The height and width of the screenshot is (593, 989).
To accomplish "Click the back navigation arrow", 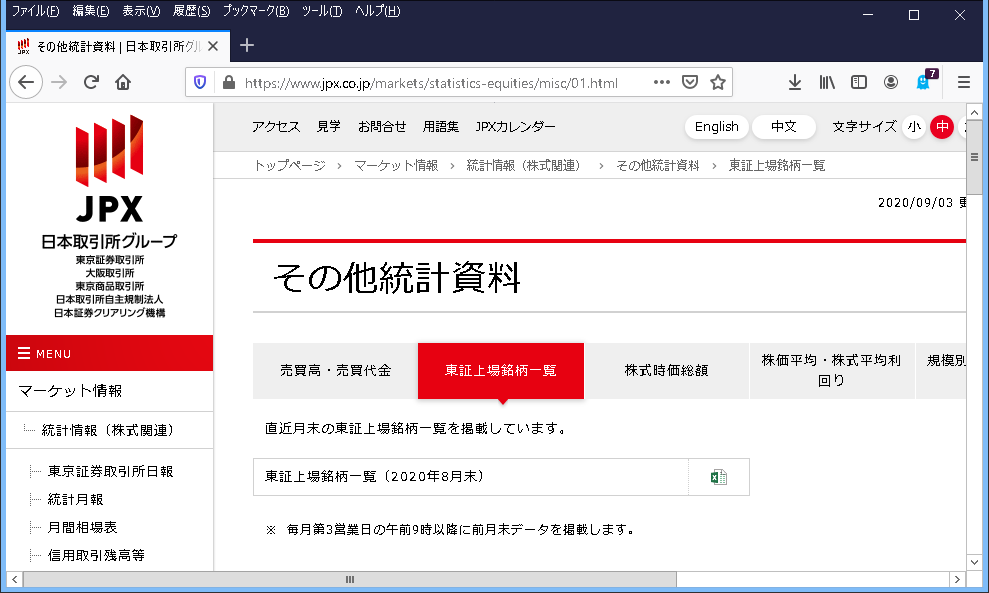I will (x=26, y=82).
